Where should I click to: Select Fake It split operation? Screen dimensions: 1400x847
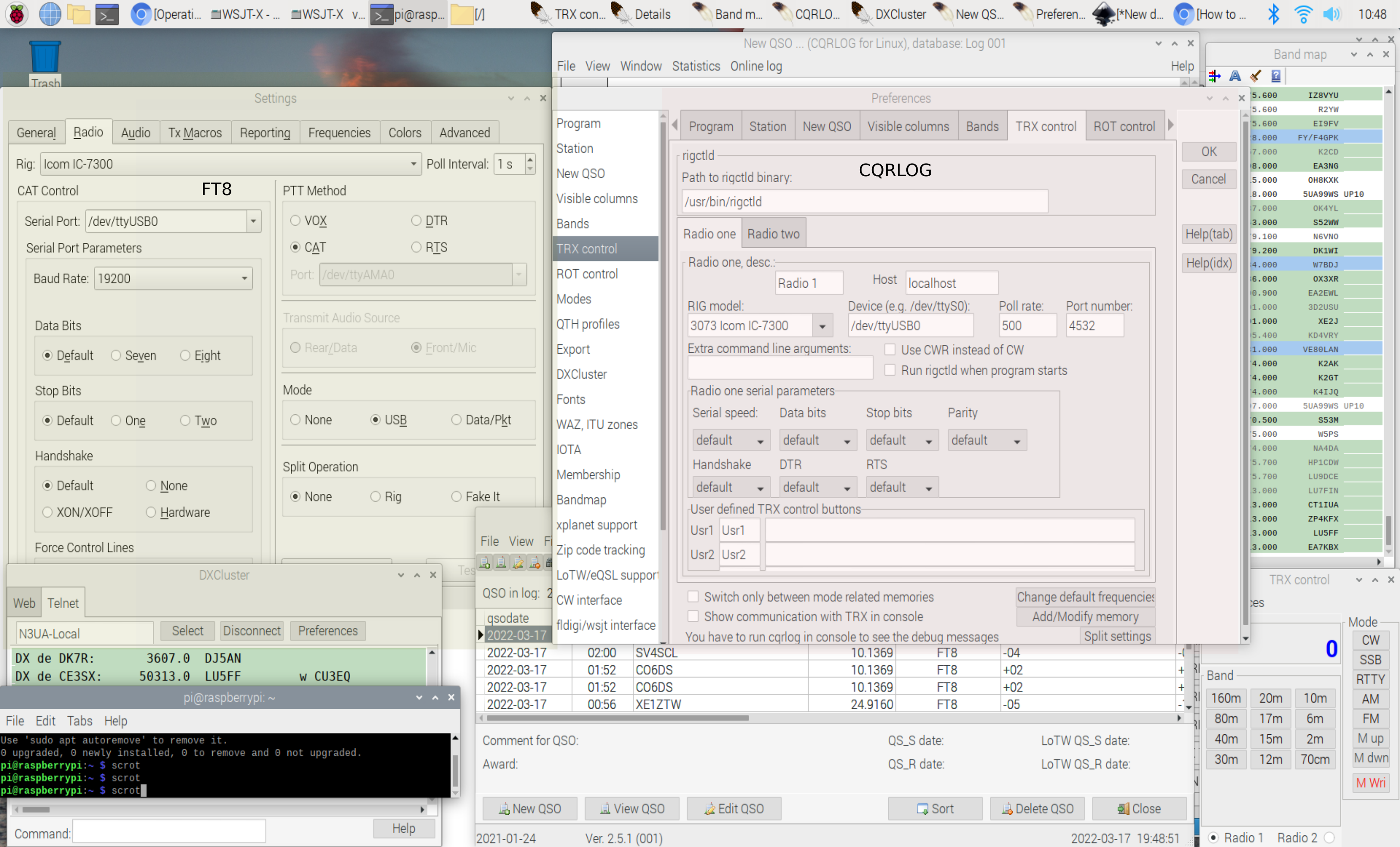coord(476,496)
